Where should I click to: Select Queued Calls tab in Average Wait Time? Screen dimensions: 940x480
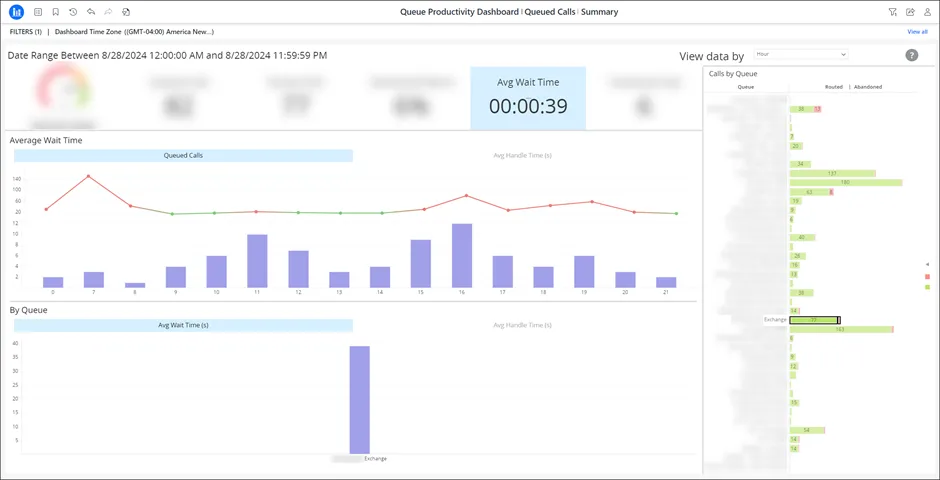coord(183,156)
